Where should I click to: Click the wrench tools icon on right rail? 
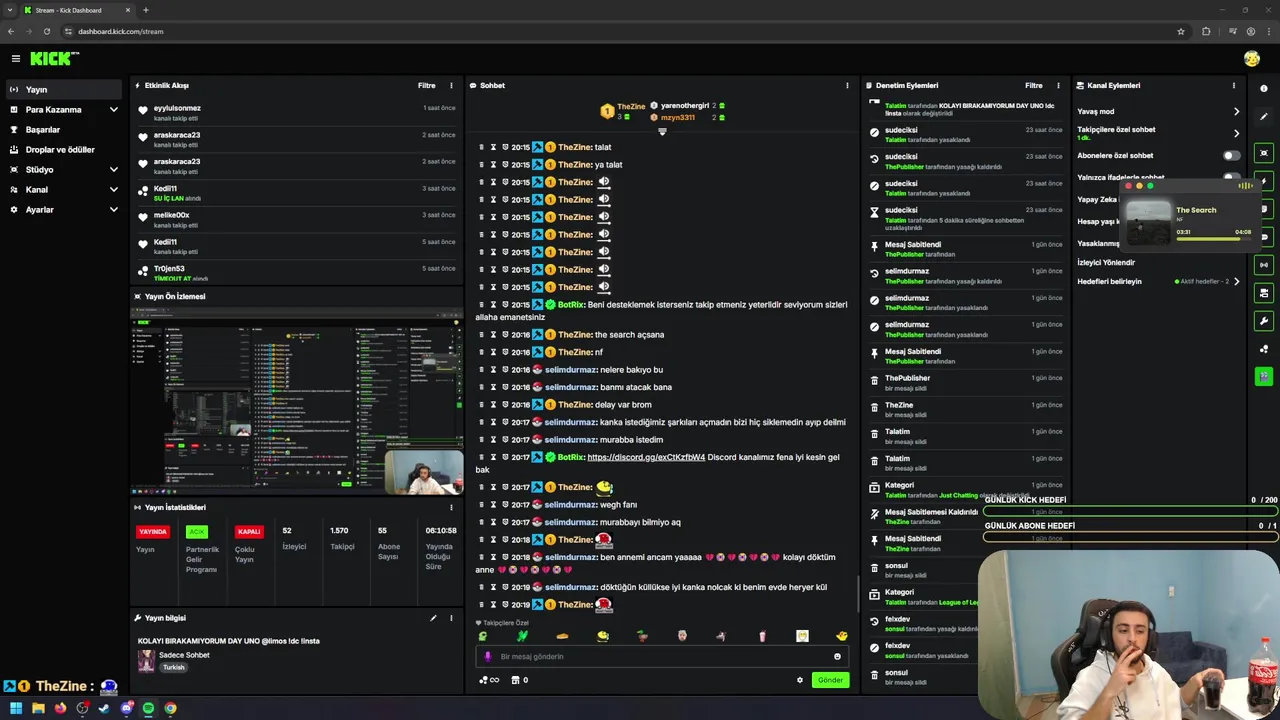(x=1264, y=321)
